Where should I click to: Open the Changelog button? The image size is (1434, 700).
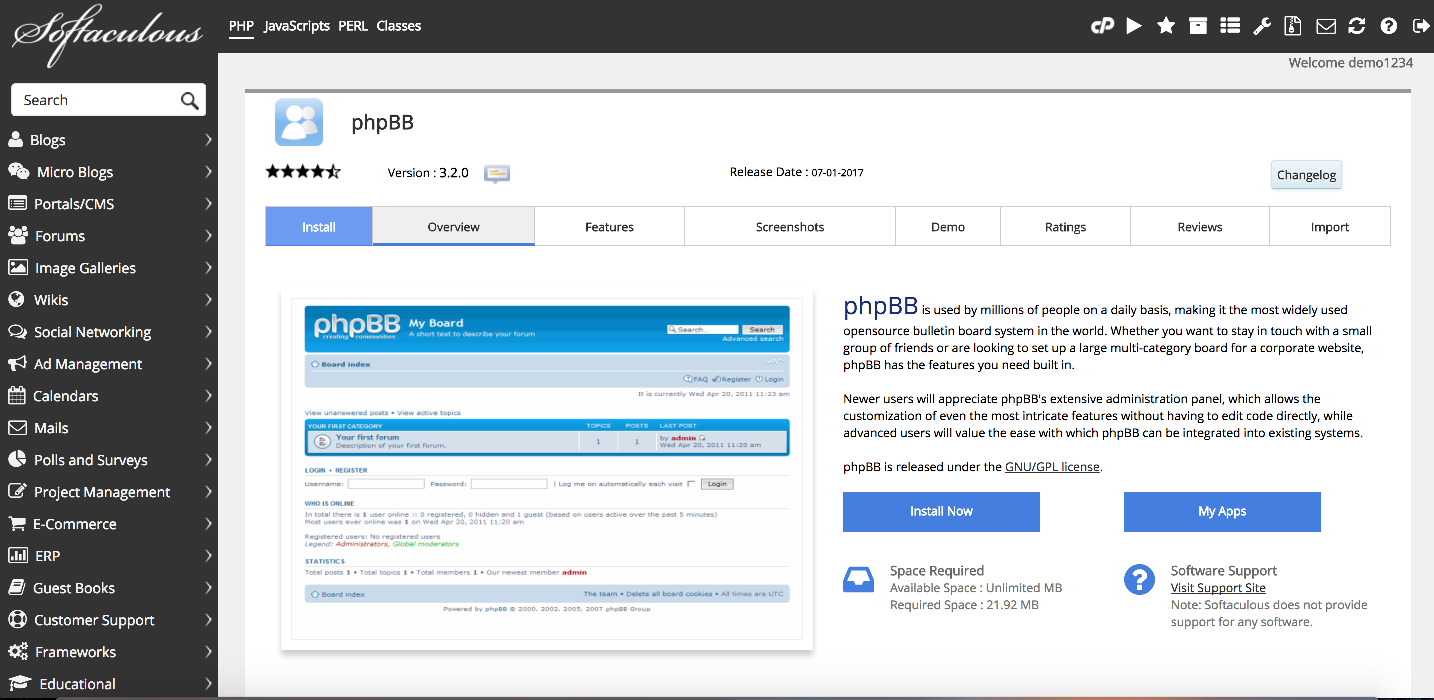pos(1306,175)
